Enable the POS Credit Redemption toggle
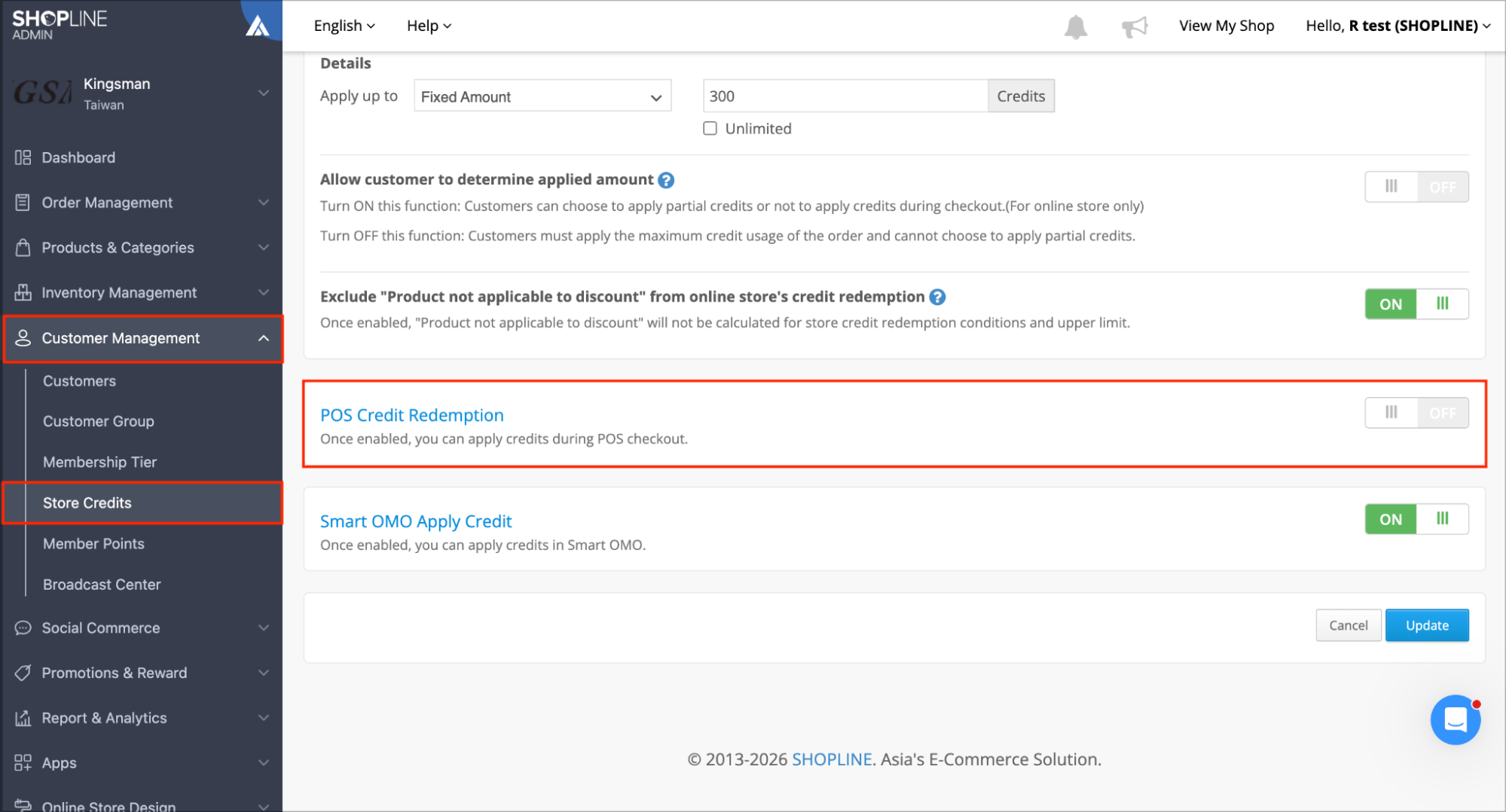The image size is (1506, 812). coord(1416,413)
